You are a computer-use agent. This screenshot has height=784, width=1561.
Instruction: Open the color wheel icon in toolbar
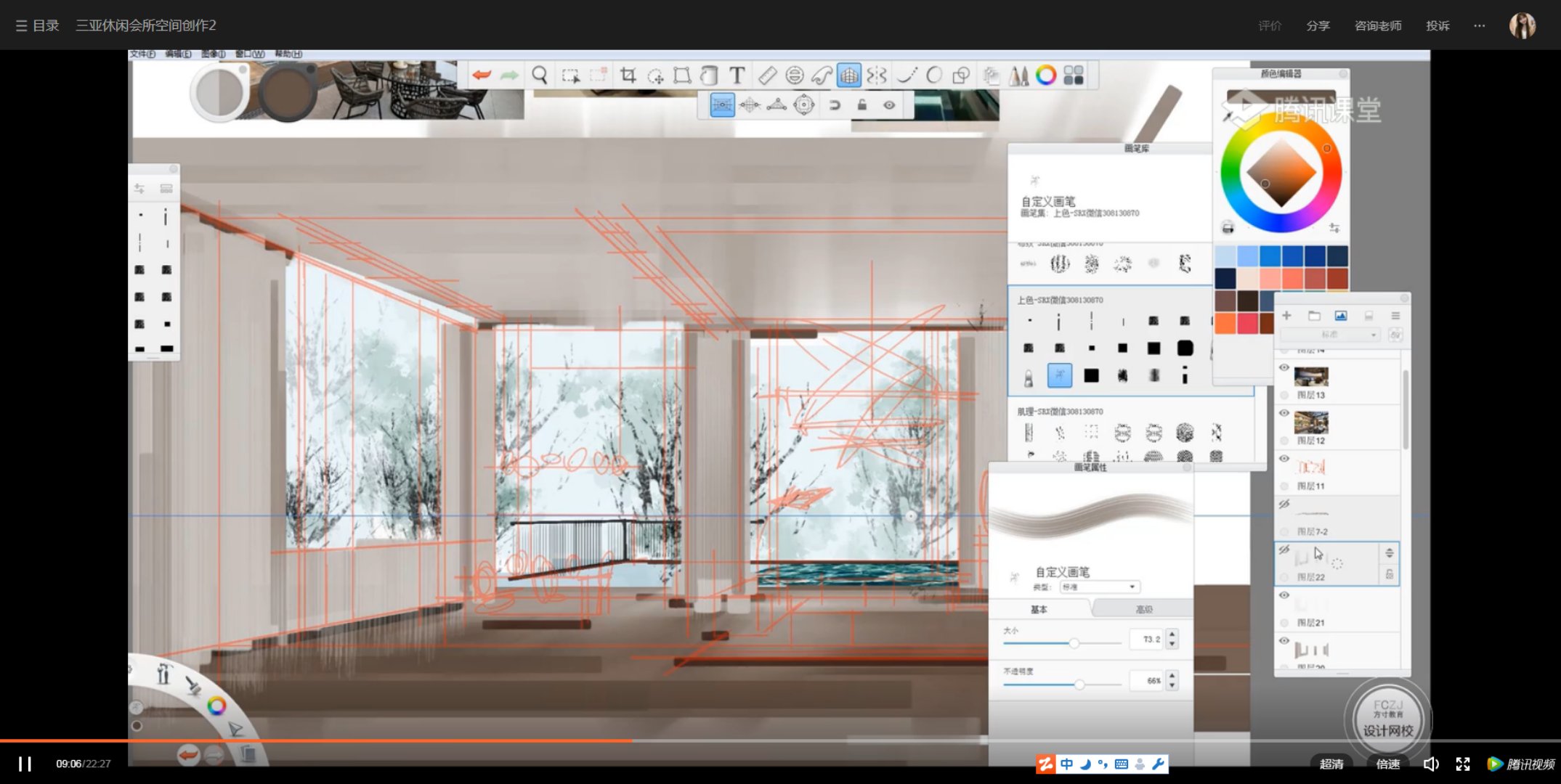1046,75
